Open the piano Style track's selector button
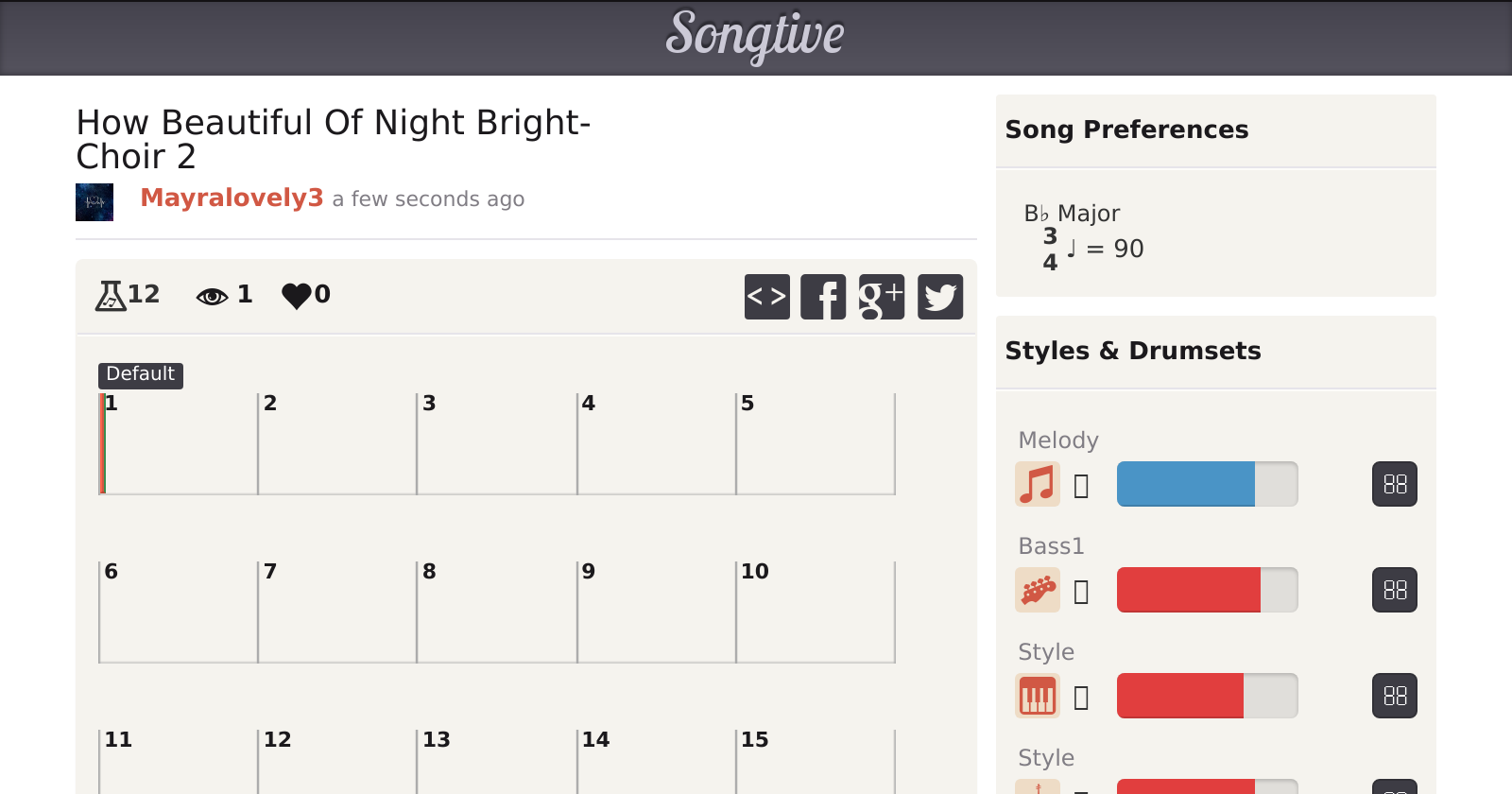This screenshot has height=794, width=1512. (x=1395, y=696)
